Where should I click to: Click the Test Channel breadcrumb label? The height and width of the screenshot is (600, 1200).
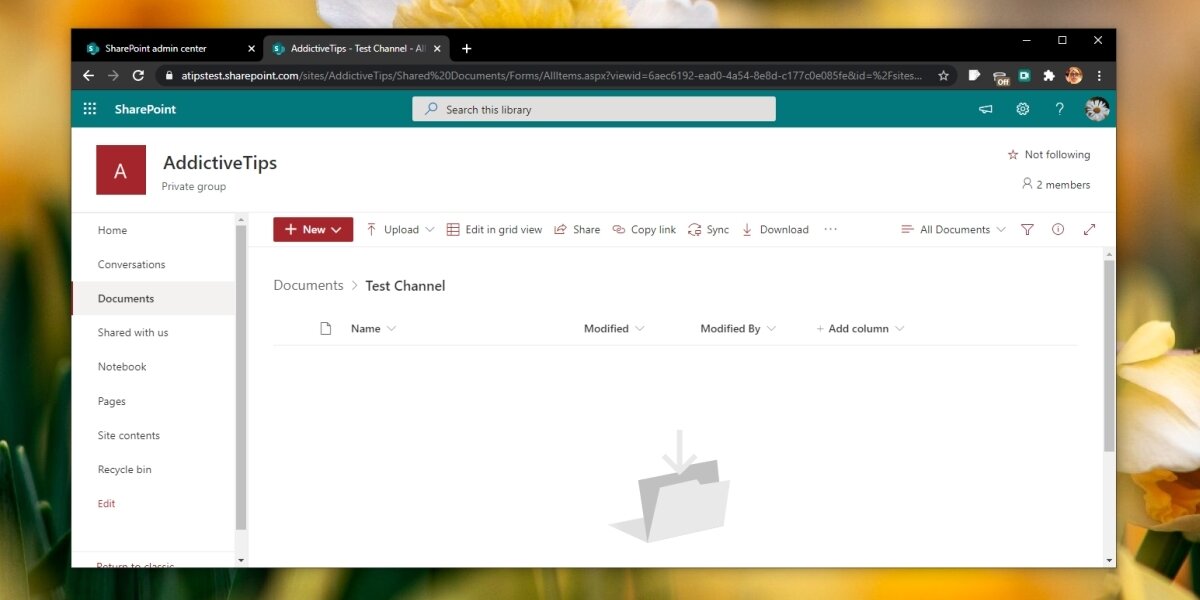point(405,286)
